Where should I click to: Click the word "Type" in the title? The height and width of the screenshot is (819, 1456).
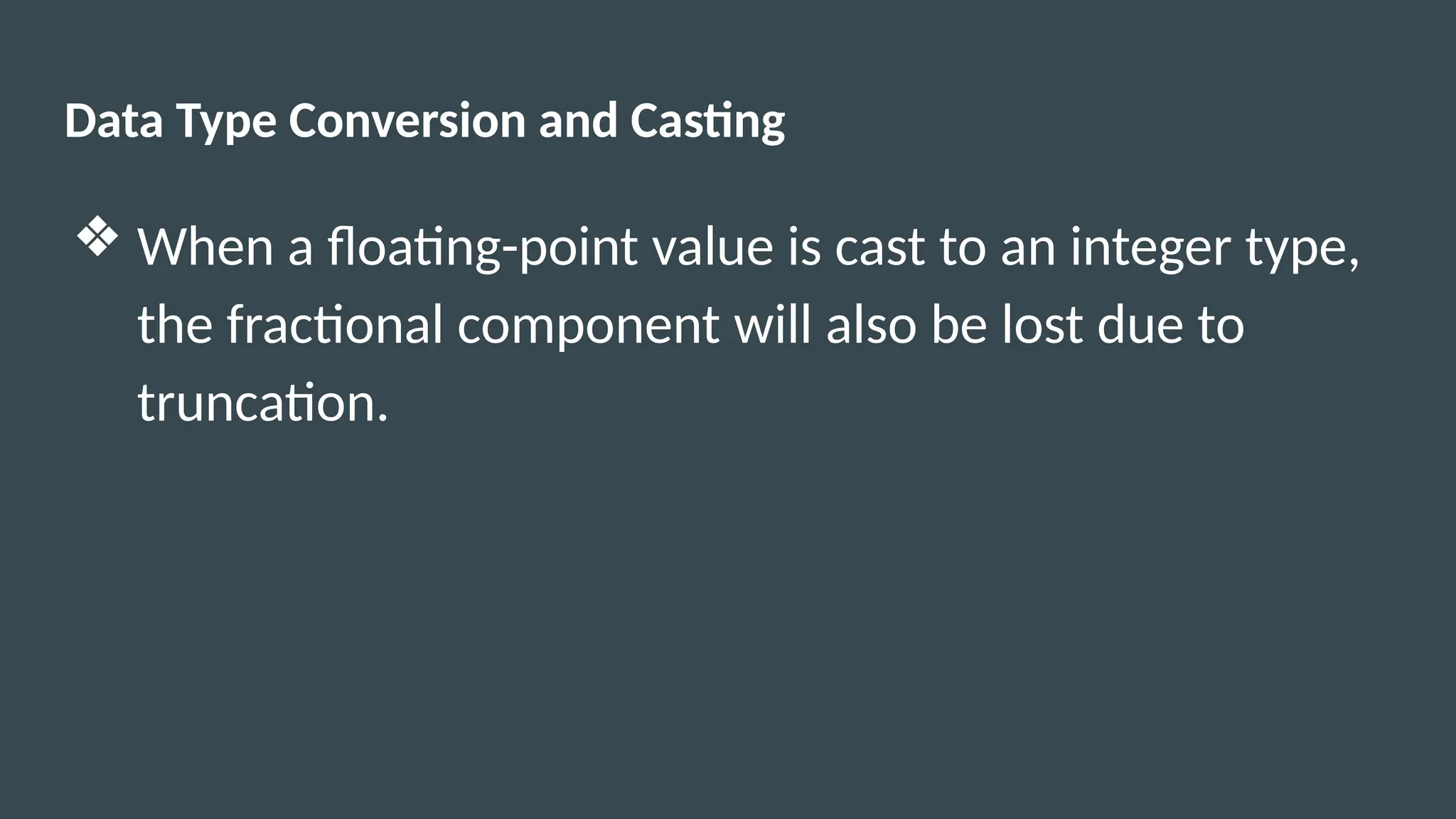coord(226,122)
